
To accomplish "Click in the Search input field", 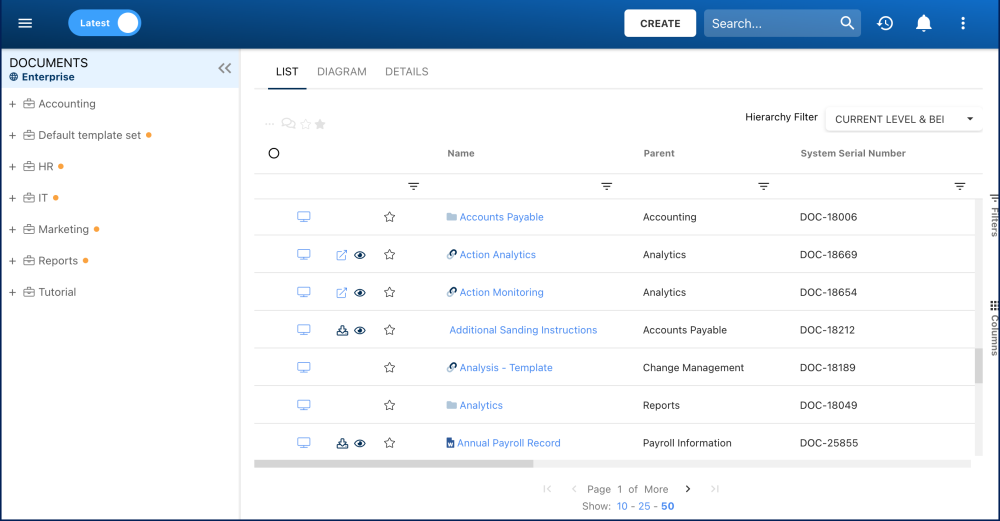I will (770, 23).
